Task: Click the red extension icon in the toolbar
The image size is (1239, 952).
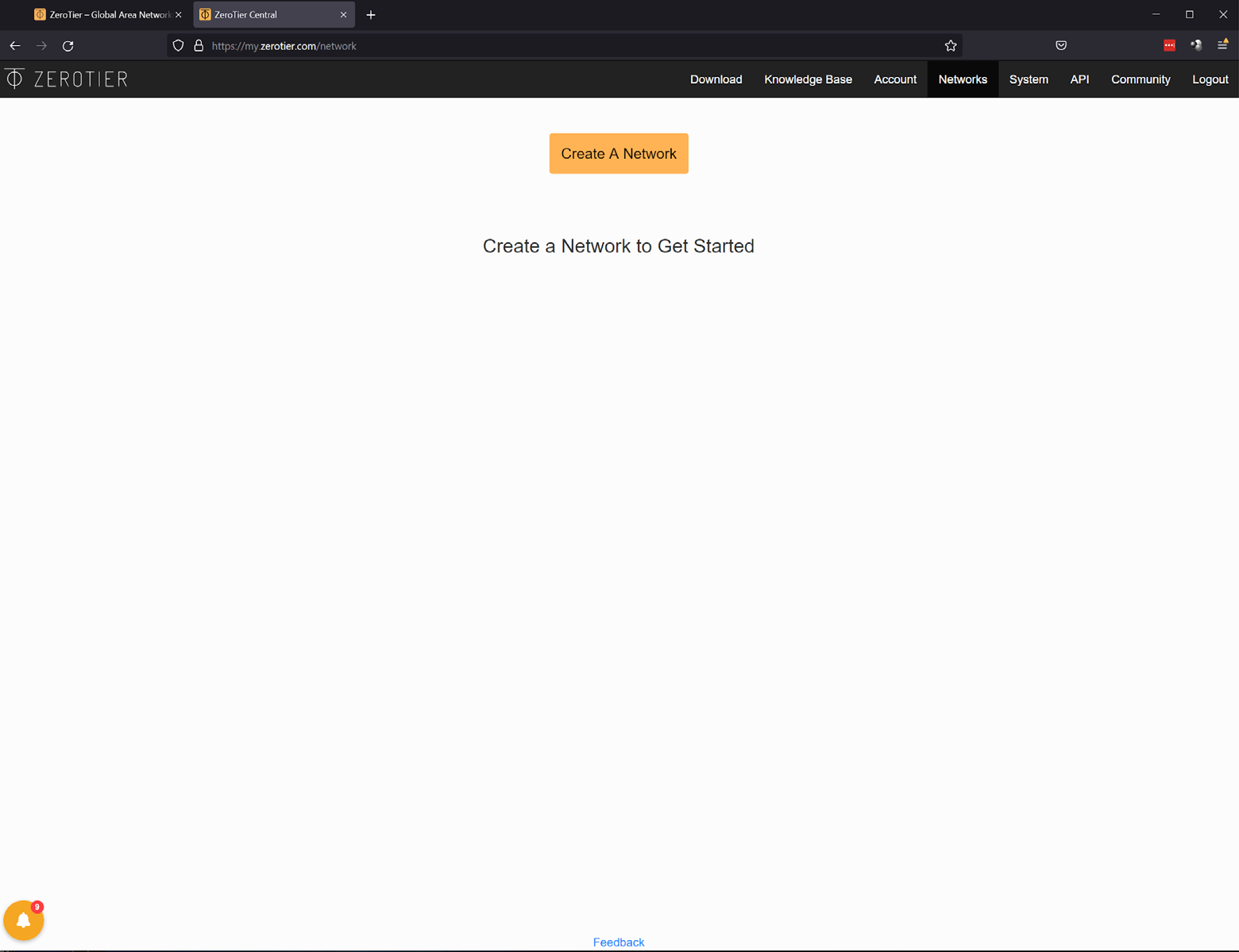Action: [x=1169, y=45]
